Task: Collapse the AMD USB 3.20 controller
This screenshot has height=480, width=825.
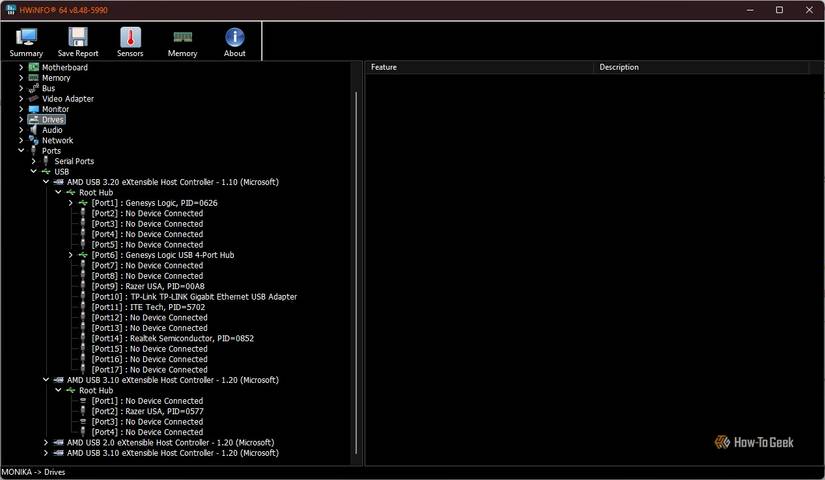Action: pyautogui.click(x=46, y=182)
